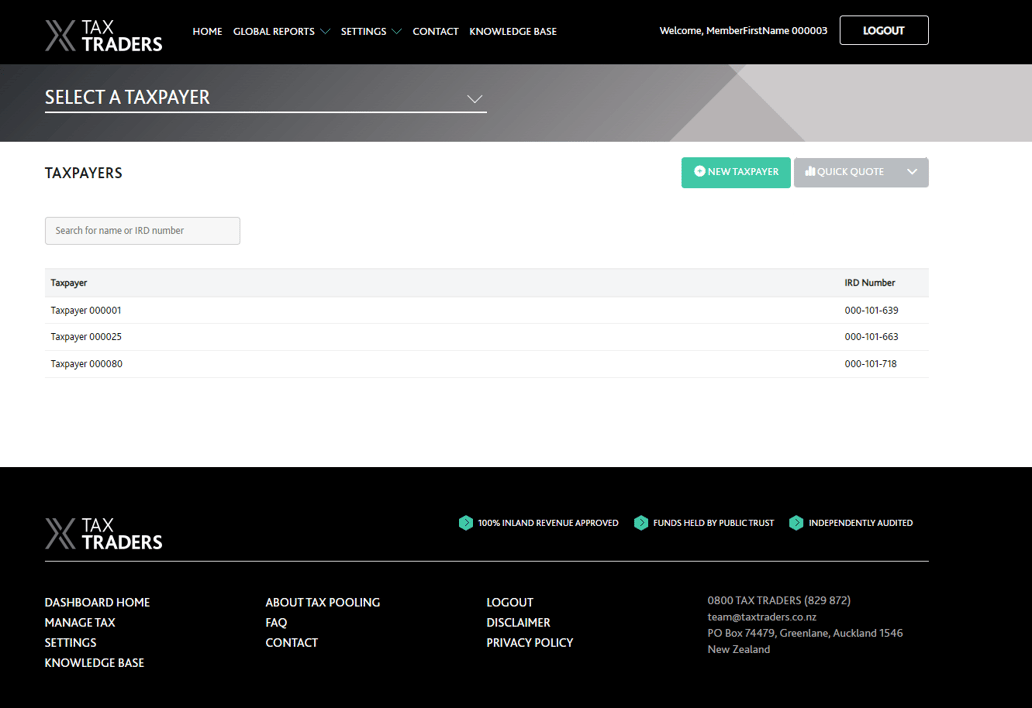Open the Global Reports menu

click(x=281, y=31)
